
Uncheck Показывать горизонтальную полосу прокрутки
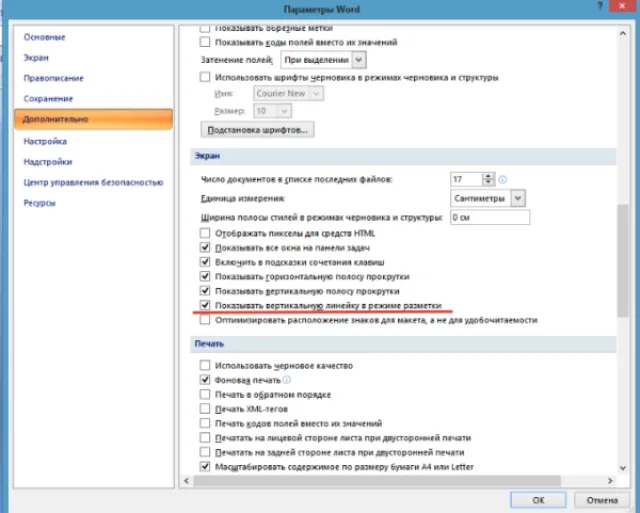tap(205, 277)
